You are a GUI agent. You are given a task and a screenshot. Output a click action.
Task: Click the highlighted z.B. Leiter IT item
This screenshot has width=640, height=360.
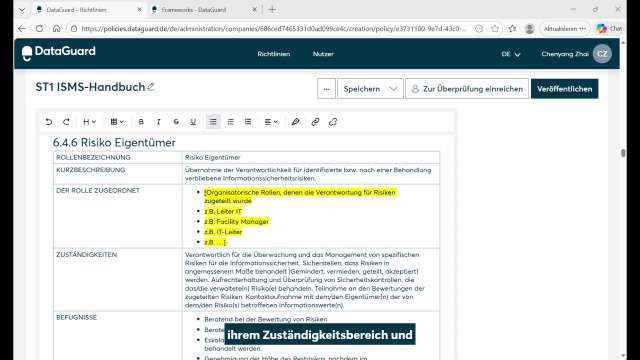click(223, 211)
